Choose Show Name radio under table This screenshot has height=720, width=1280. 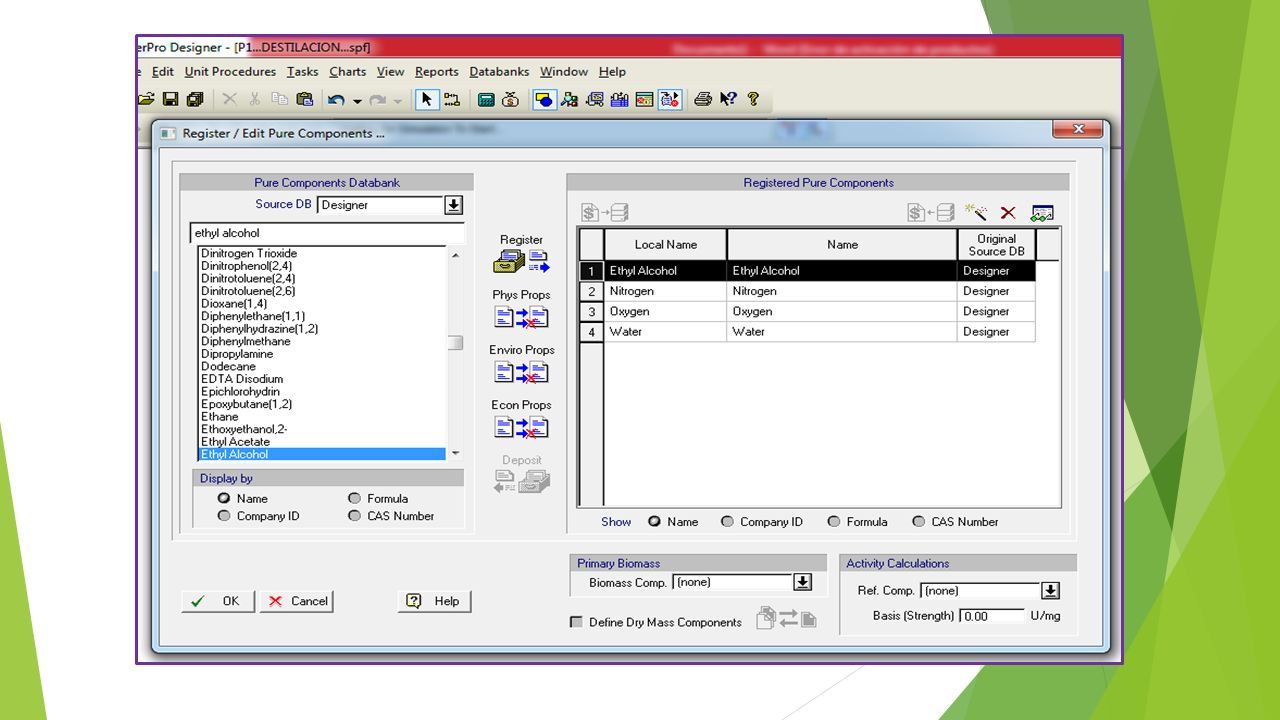point(654,521)
